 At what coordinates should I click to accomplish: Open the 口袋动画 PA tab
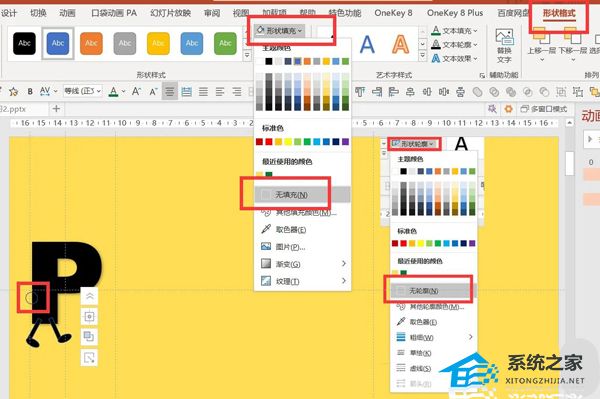pos(114,13)
